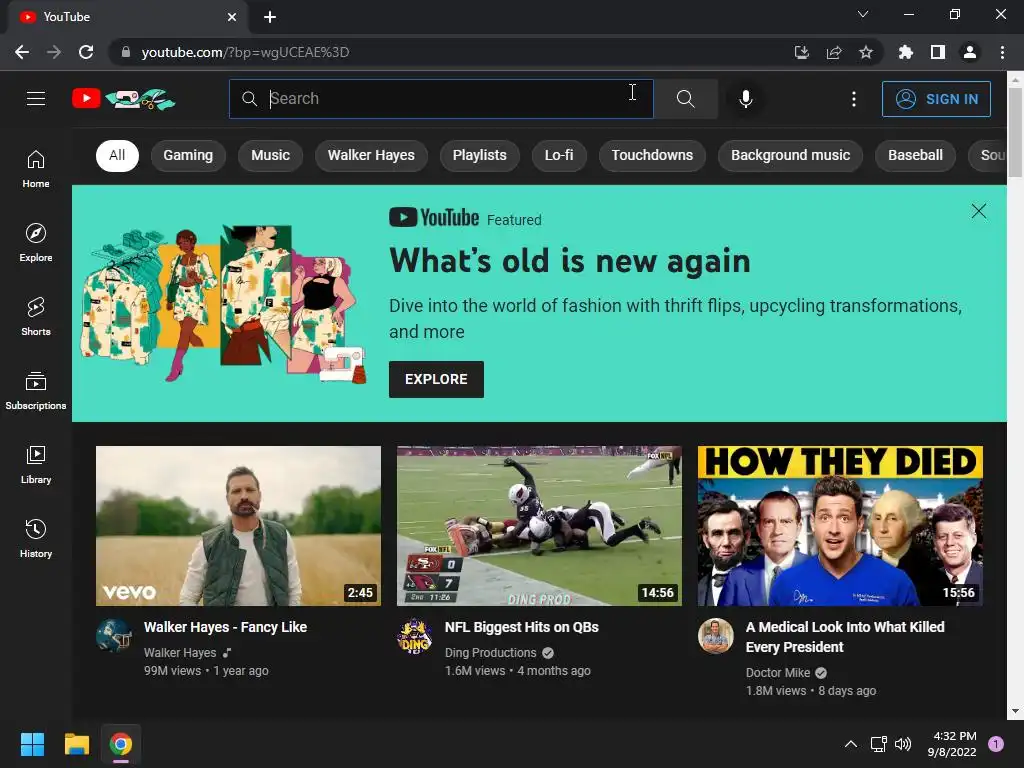The width and height of the screenshot is (1024, 768).
Task: Open the Windows Start menu
Action: click(33, 744)
